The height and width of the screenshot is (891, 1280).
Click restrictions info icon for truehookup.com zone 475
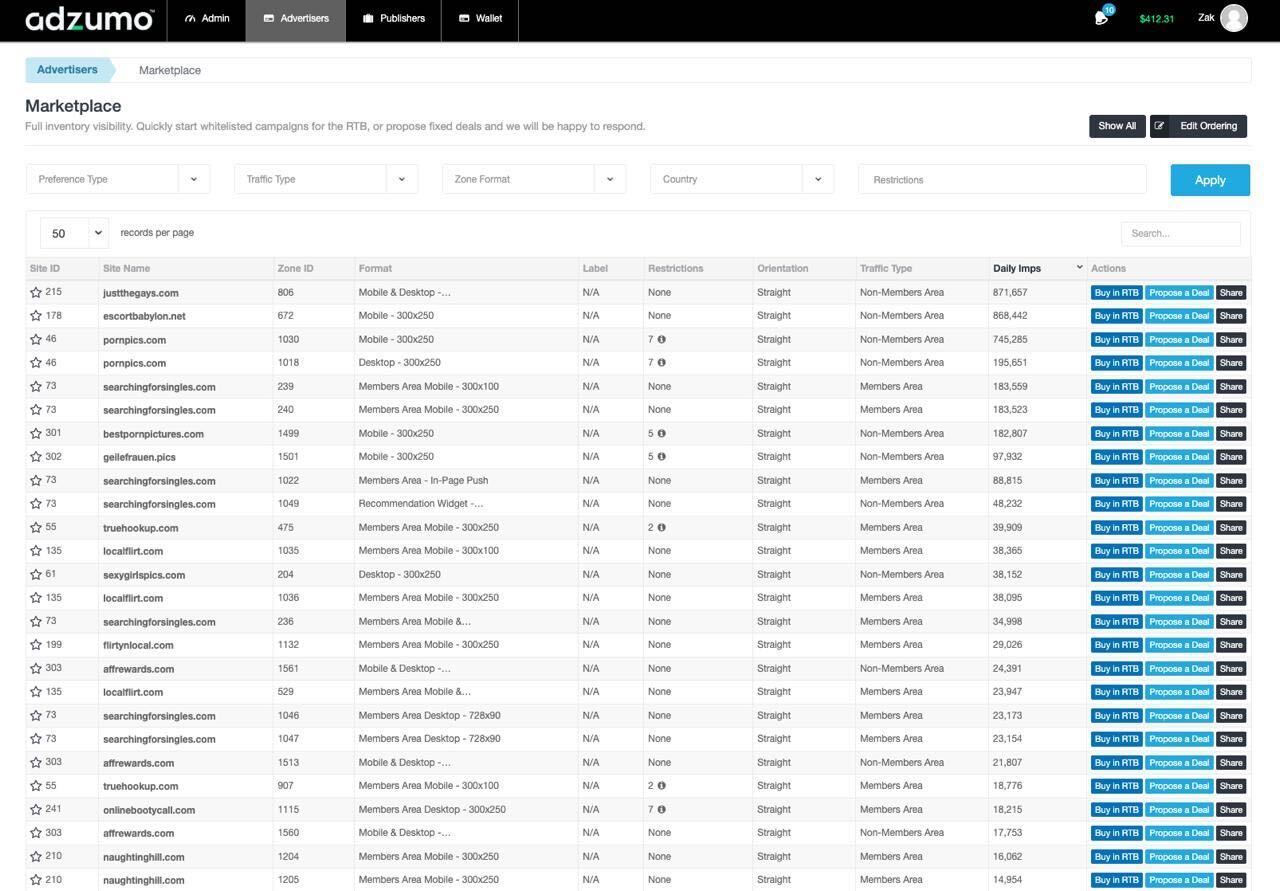pyautogui.click(x=661, y=528)
